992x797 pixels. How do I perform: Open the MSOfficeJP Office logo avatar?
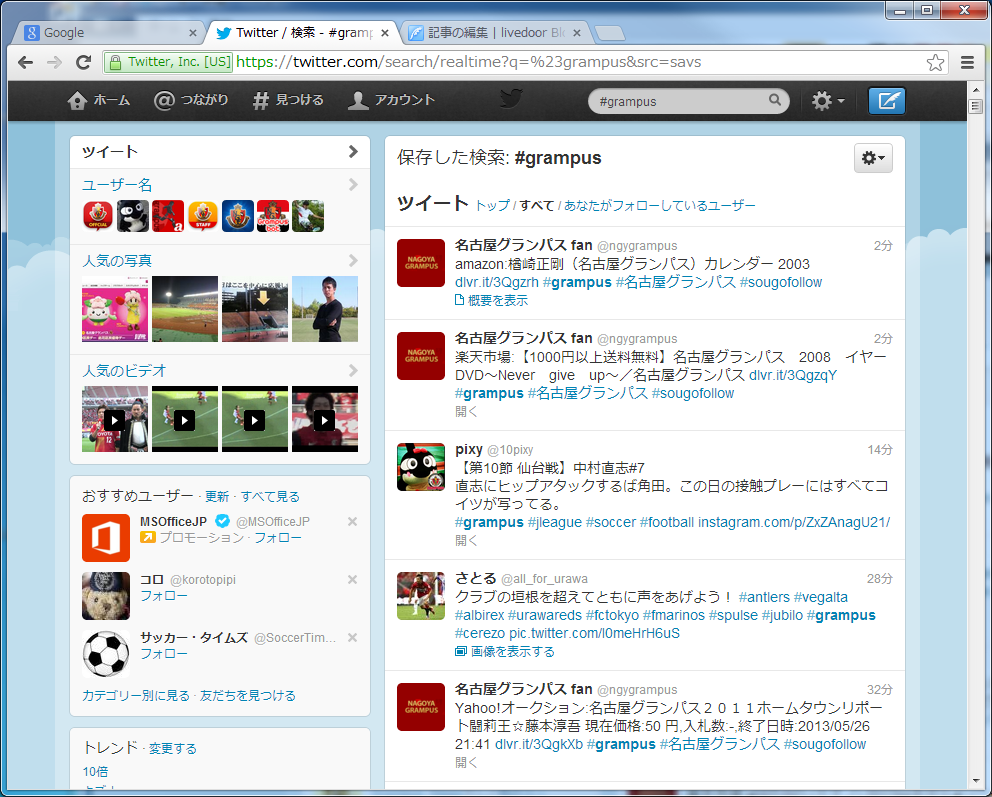[x=106, y=538]
